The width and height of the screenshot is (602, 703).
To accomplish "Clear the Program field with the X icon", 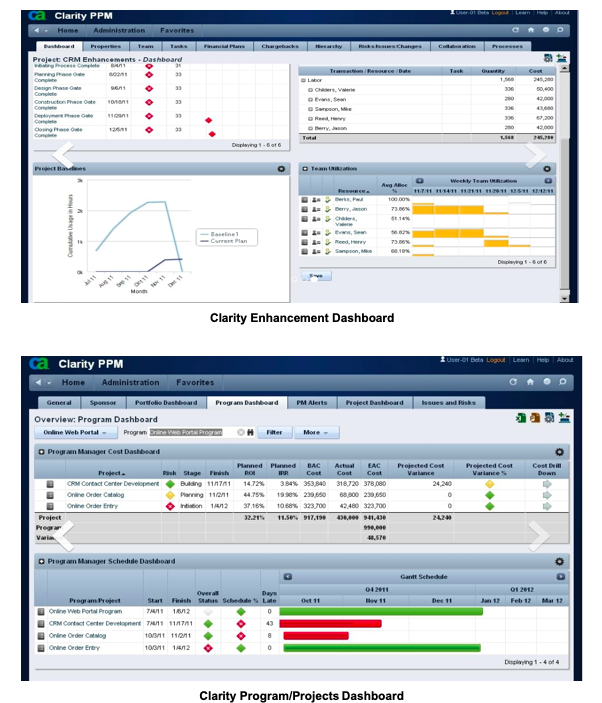I will click(x=241, y=432).
